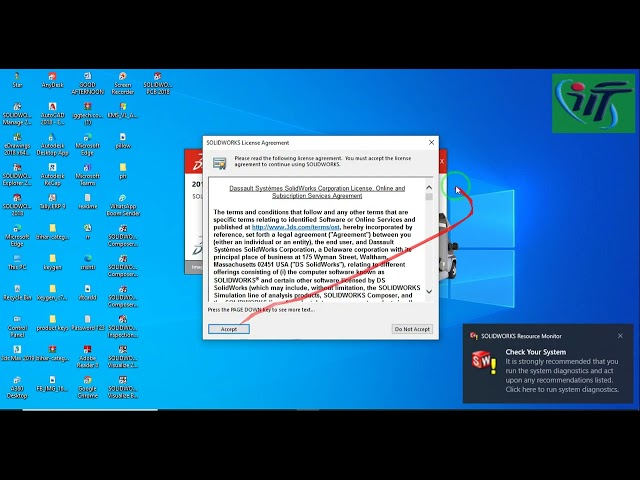Select the FB_IMG image file icon
640x480 pixels.
52,383
